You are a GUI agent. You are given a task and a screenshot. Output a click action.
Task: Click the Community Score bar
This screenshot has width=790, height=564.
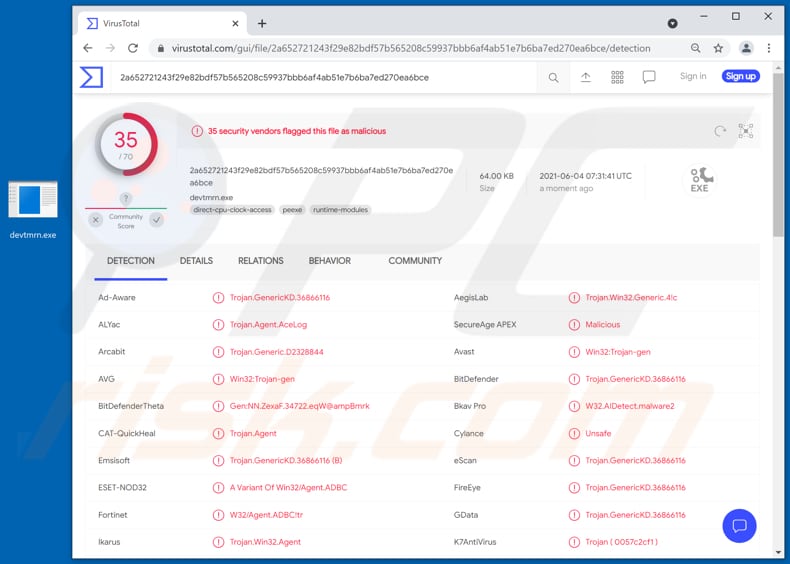pyautogui.click(x=126, y=208)
